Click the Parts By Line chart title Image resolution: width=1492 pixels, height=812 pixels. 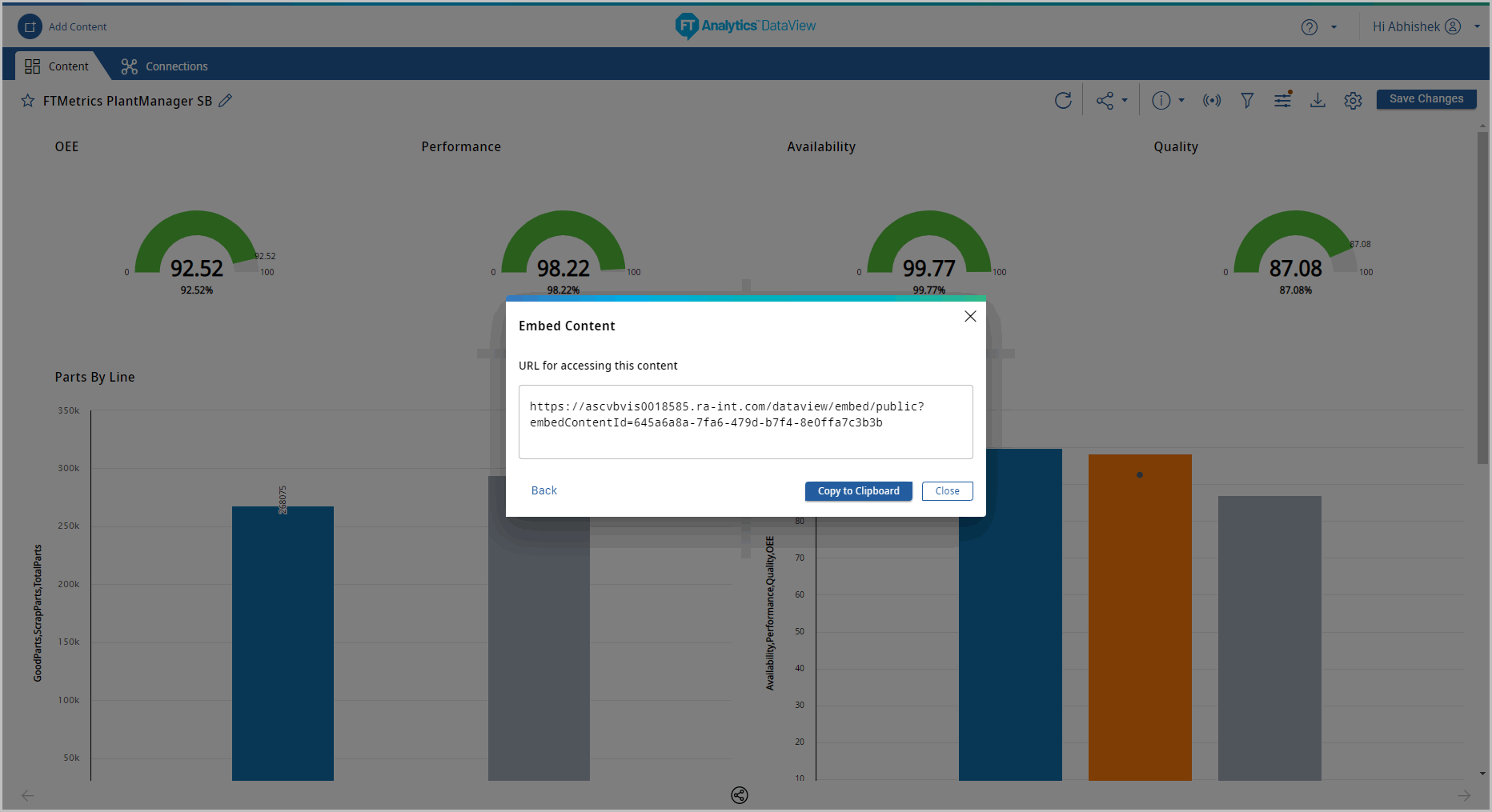pos(94,377)
